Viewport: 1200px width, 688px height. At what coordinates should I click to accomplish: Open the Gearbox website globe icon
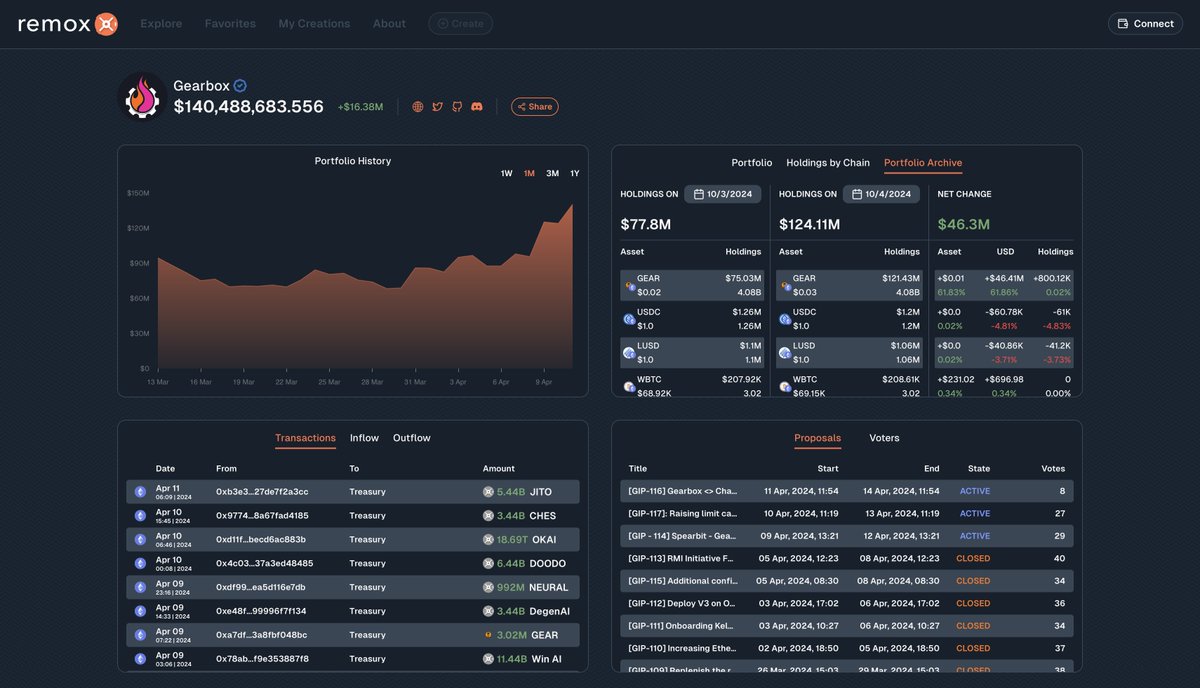coord(418,106)
